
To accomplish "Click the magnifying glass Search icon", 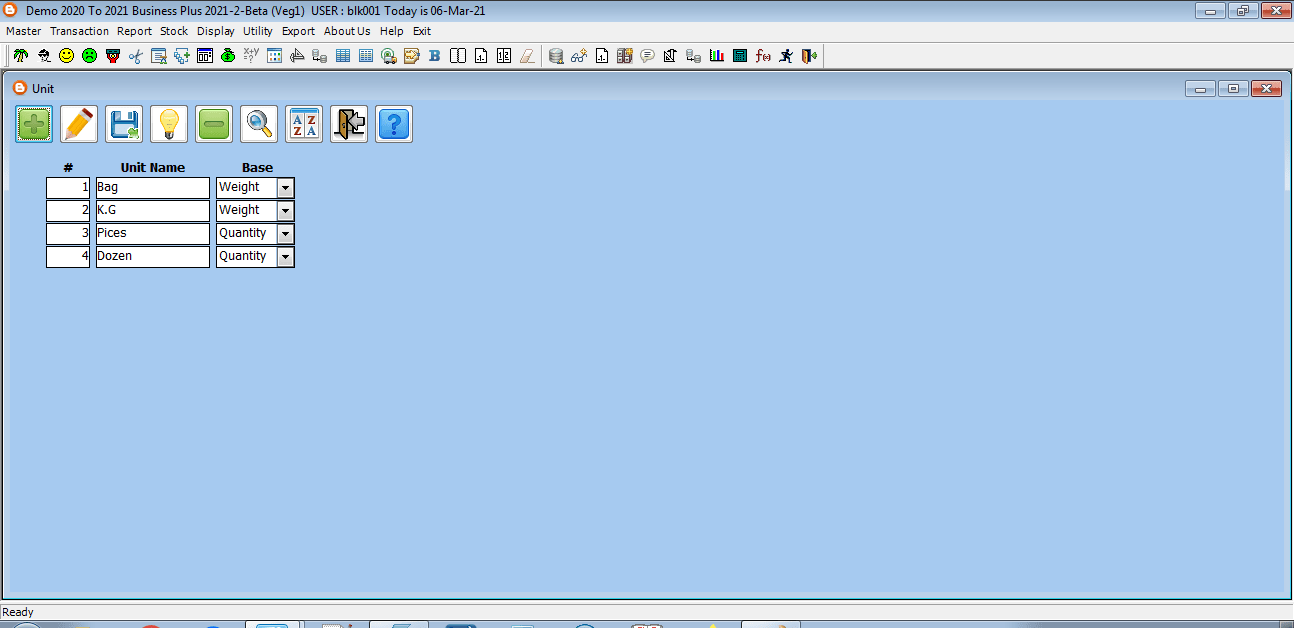I will coord(259,125).
